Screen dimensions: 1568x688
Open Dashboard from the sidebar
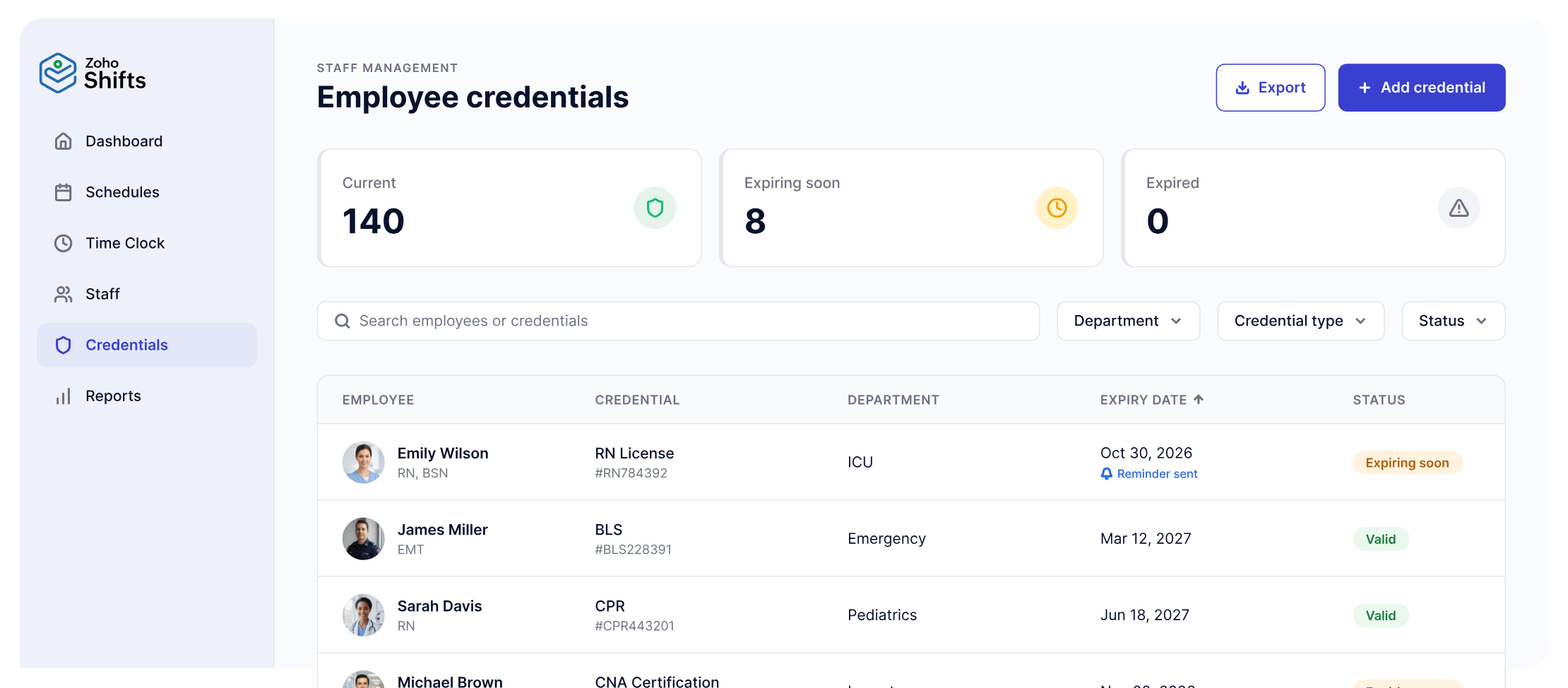click(x=147, y=141)
